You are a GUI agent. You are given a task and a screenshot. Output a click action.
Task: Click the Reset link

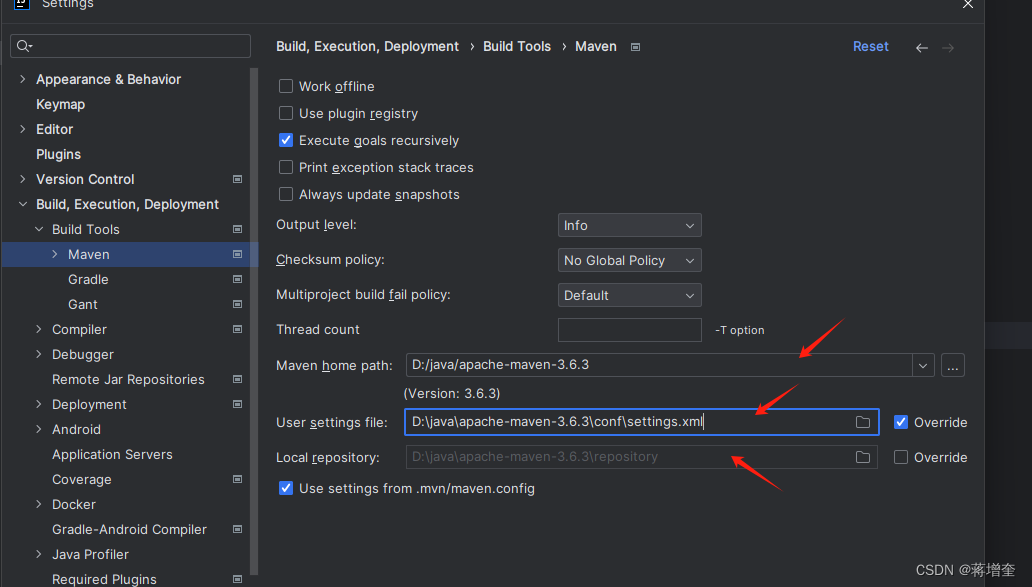coord(871,46)
